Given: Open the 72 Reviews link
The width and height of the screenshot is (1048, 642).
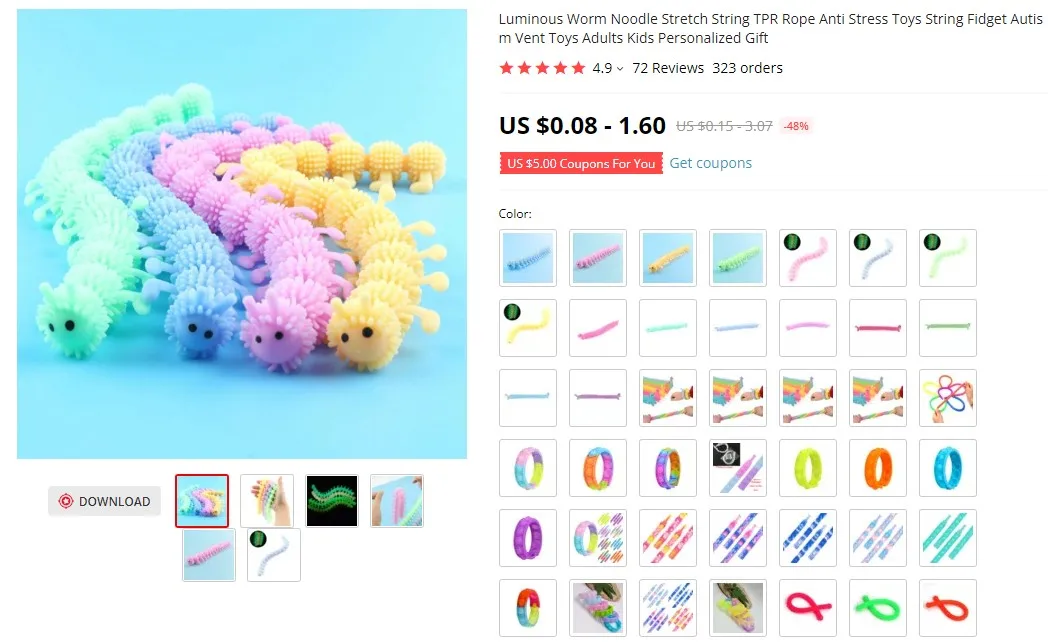Looking at the screenshot, I should coord(668,68).
